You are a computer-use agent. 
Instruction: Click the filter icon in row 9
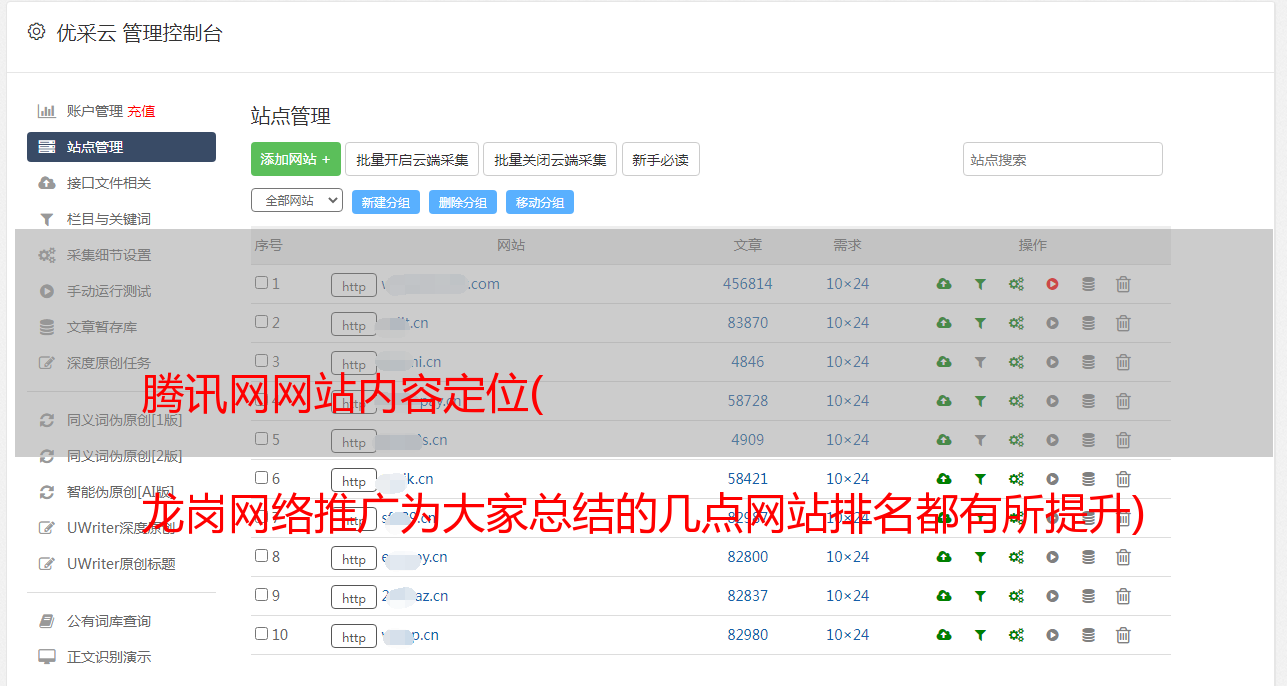pyautogui.click(x=980, y=596)
